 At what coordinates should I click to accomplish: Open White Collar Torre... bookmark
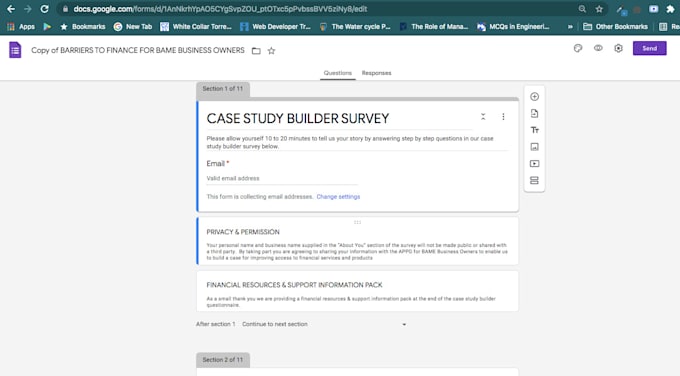(x=196, y=26)
